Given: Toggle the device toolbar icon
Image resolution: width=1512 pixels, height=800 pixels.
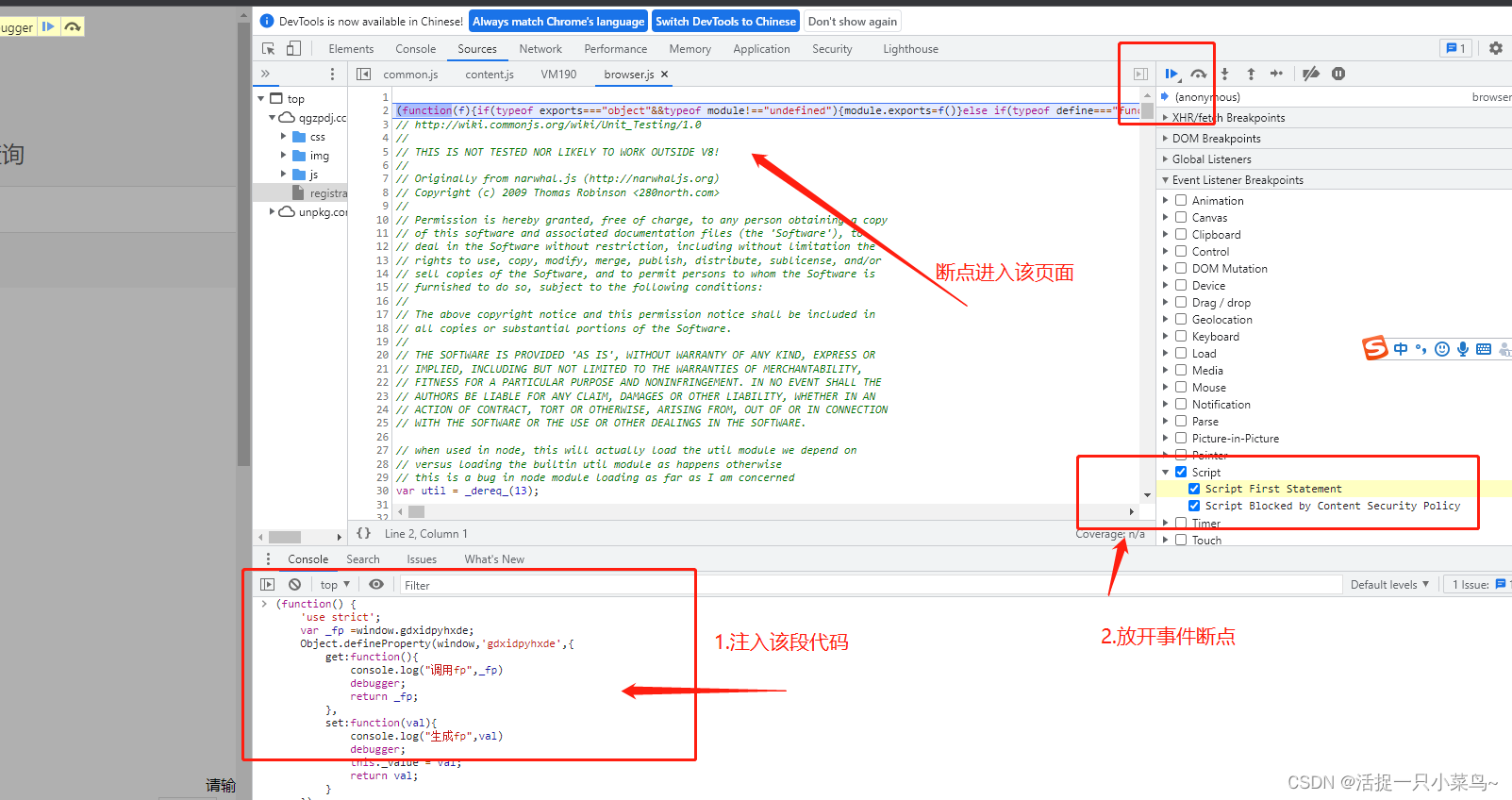Looking at the screenshot, I should click(x=294, y=48).
